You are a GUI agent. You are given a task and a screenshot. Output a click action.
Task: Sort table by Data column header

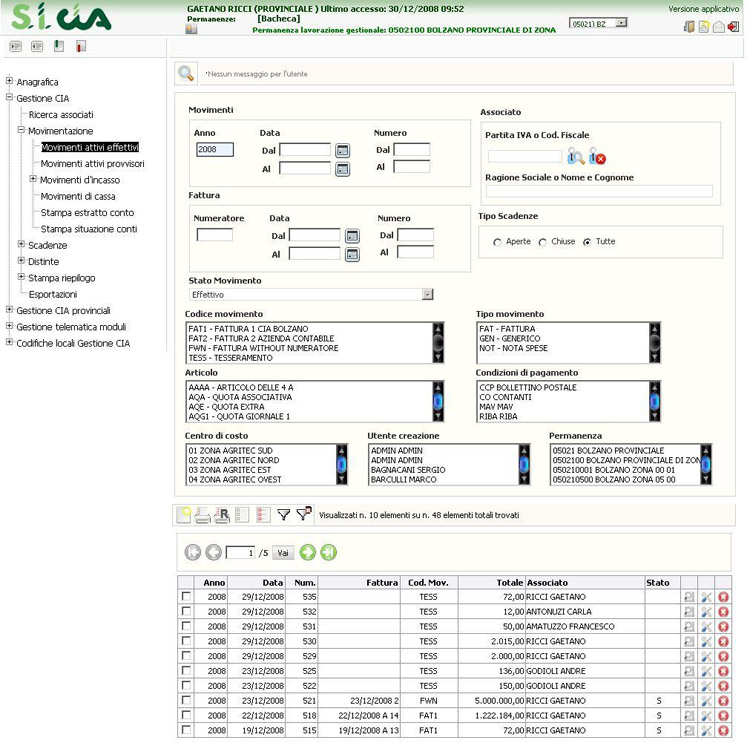pos(273,583)
